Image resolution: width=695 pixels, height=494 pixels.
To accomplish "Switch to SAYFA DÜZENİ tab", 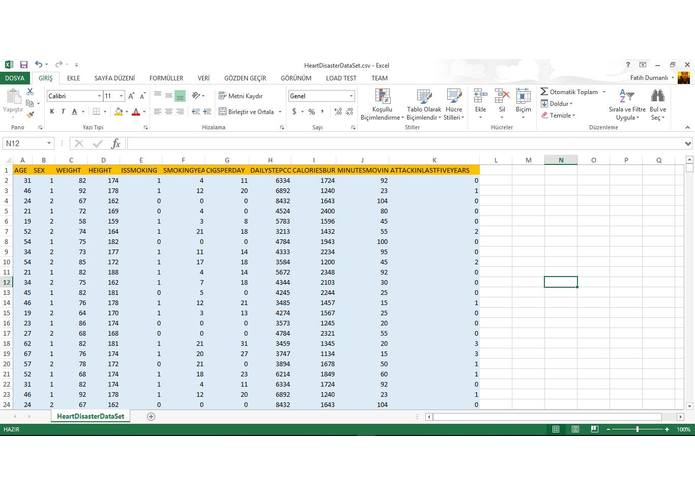I will coord(114,78).
